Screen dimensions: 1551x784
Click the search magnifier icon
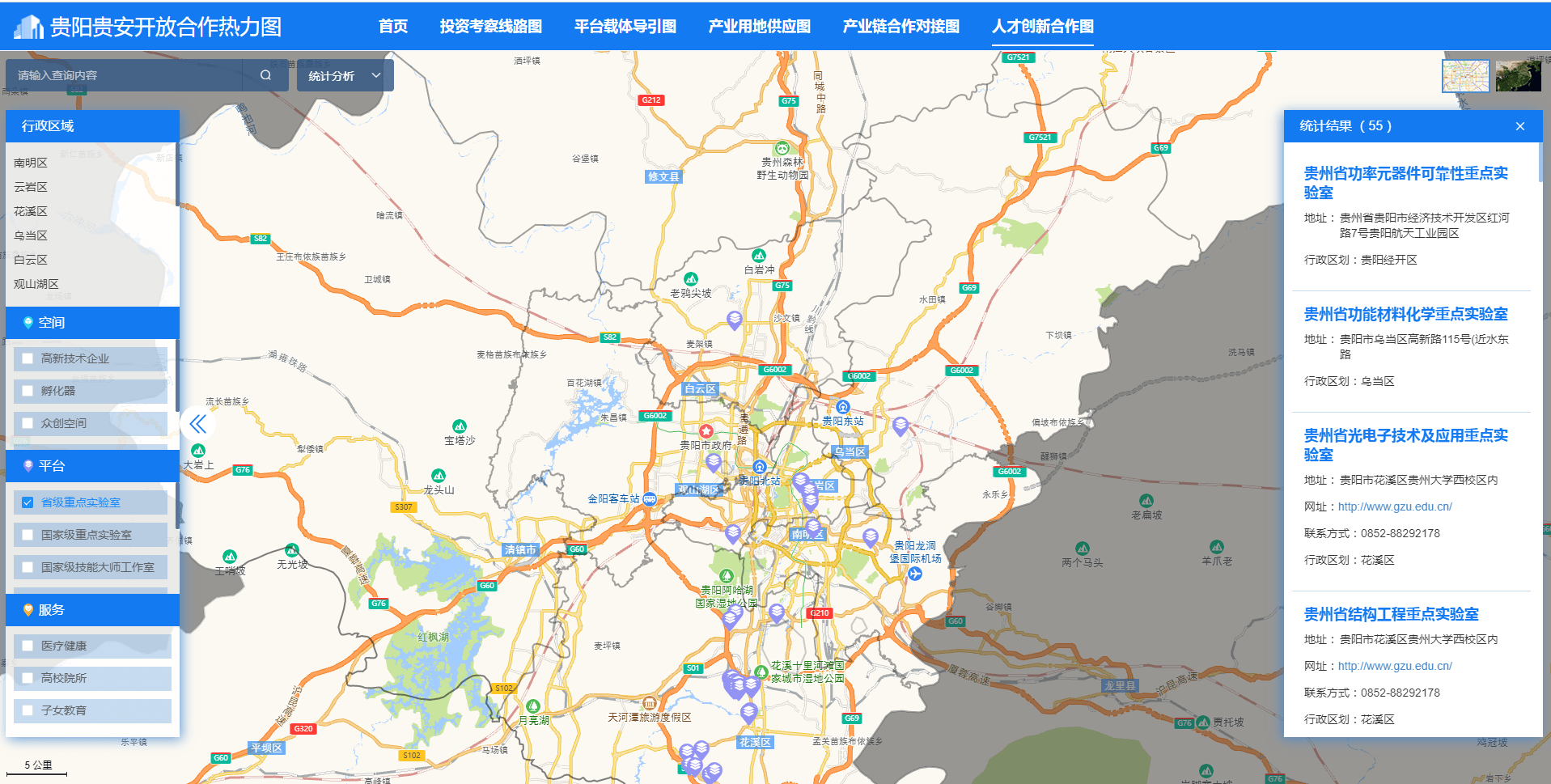point(265,75)
